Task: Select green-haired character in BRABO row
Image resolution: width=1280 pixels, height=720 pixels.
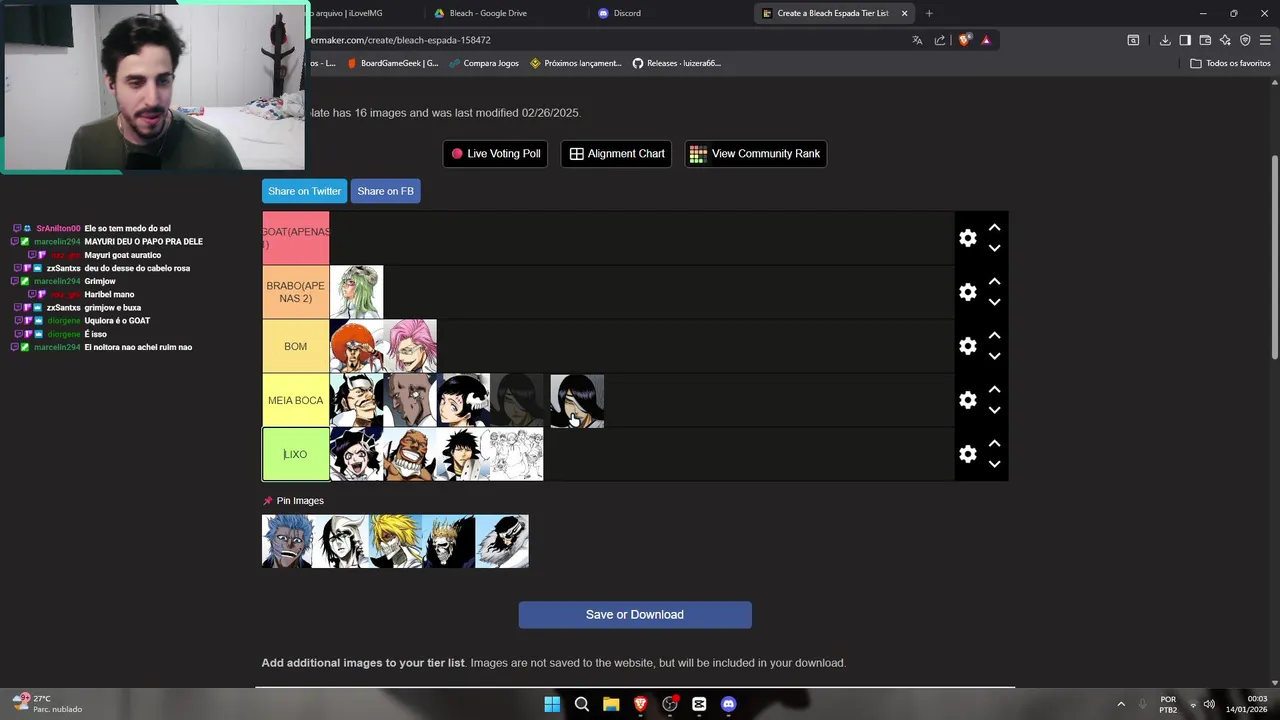Action: pos(356,292)
